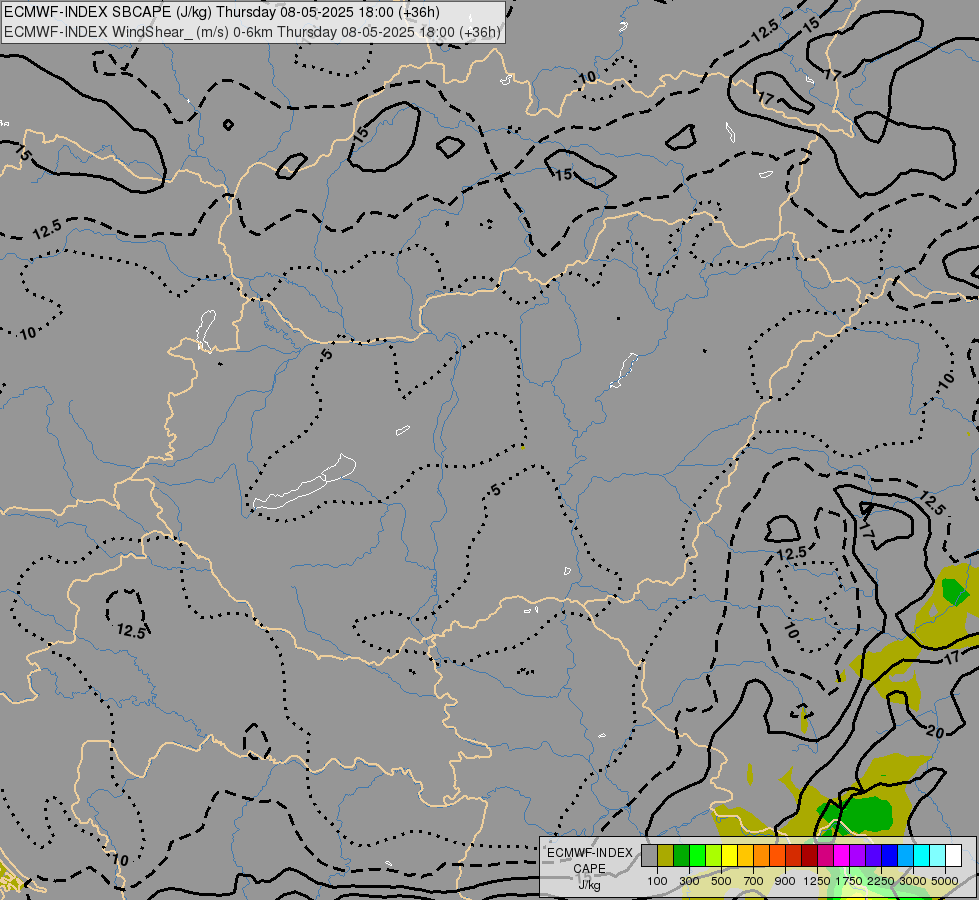Click the 300 tick label in the legend
This screenshot has width=979, height=900.
pos(689,881)
